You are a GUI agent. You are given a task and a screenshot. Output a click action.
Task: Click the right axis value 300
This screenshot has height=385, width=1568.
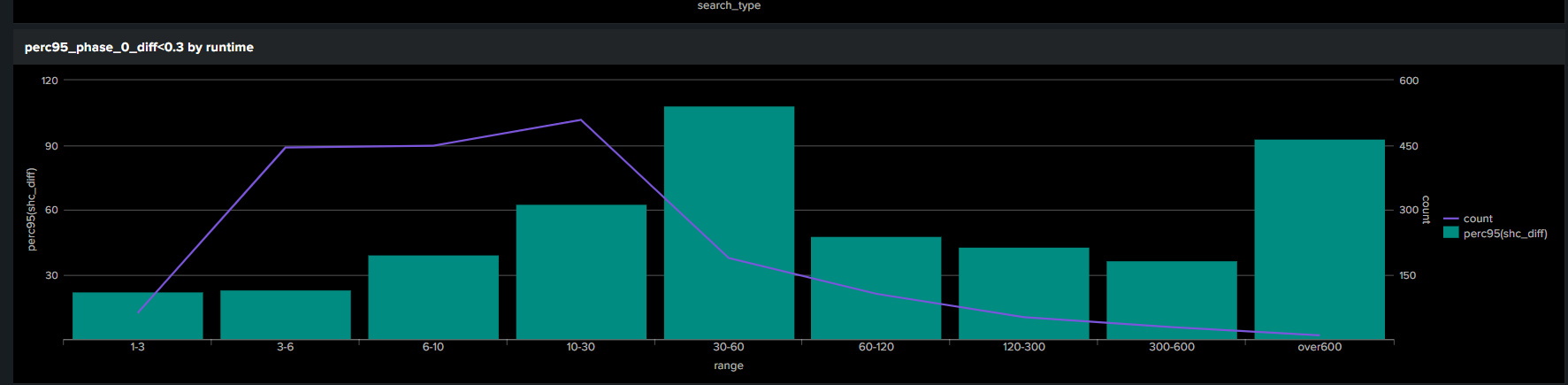[x=1409, y=211]
